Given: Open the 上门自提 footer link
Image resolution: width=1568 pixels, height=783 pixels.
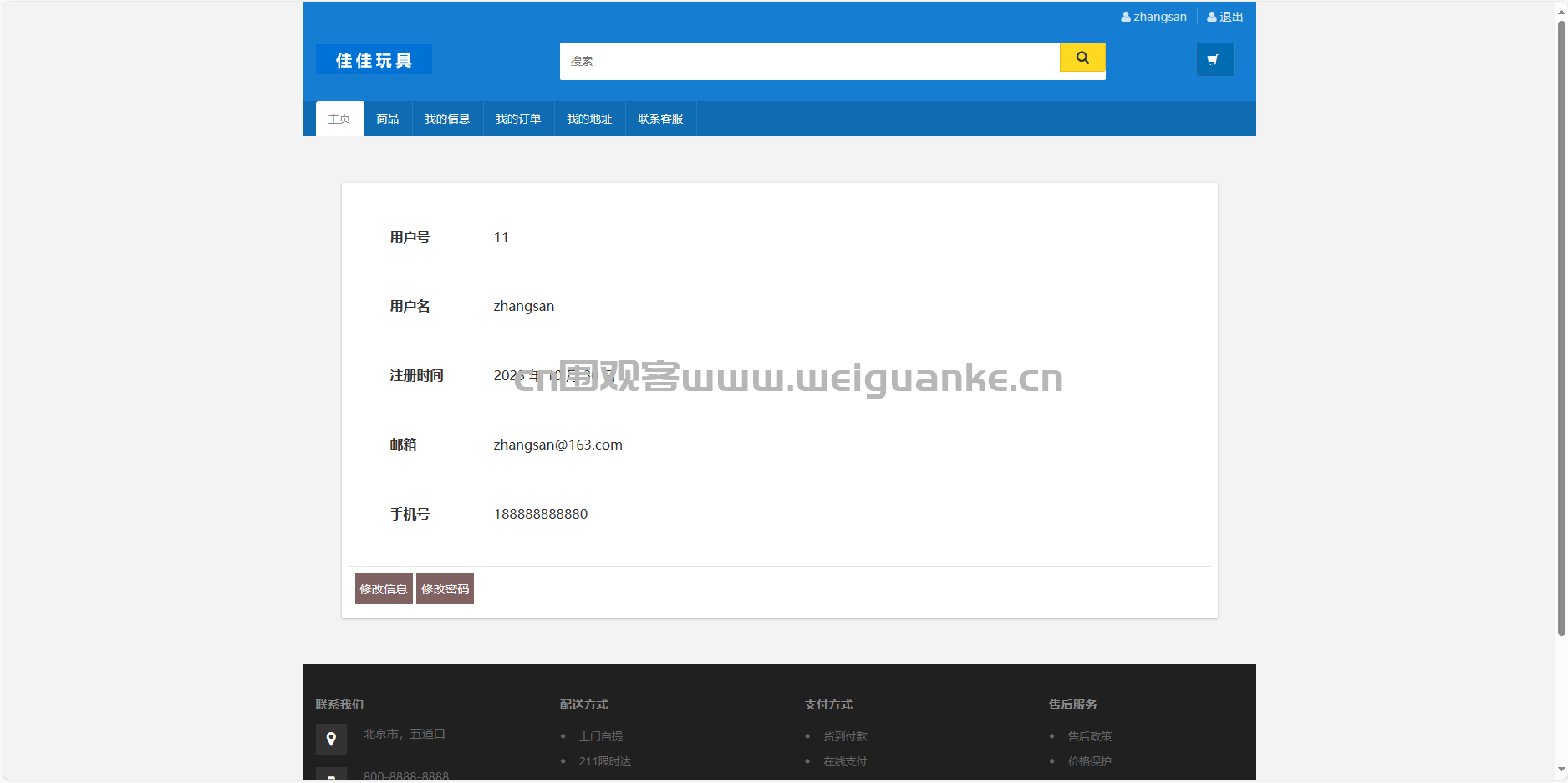Looking at the screenshot, I should [x=601, y=736].
